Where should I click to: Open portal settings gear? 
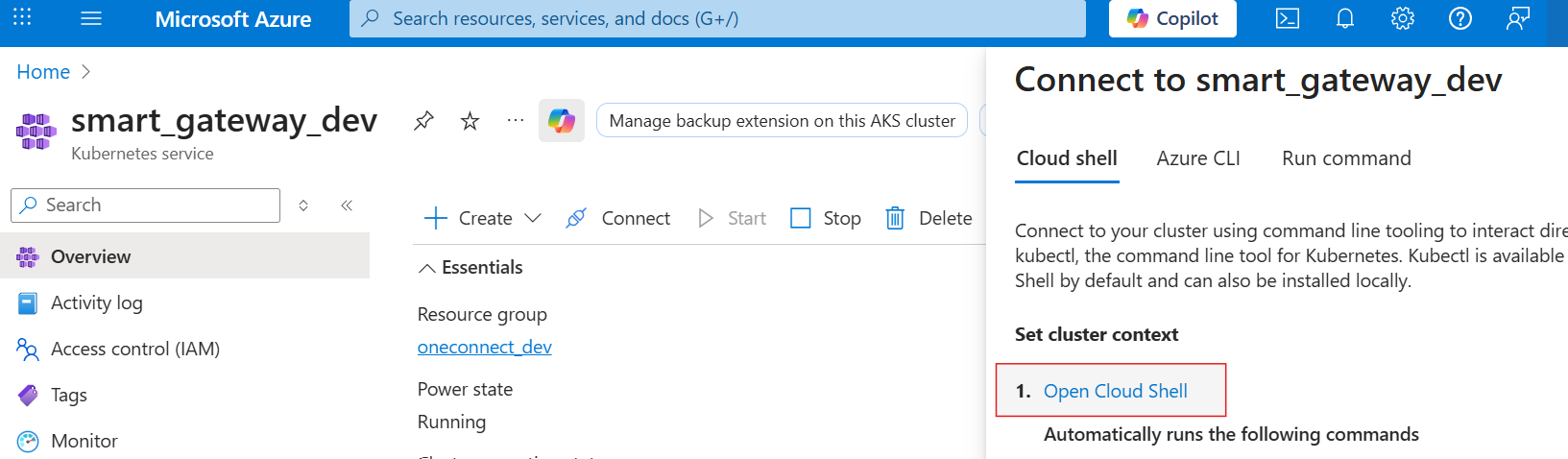[1403, 19]
